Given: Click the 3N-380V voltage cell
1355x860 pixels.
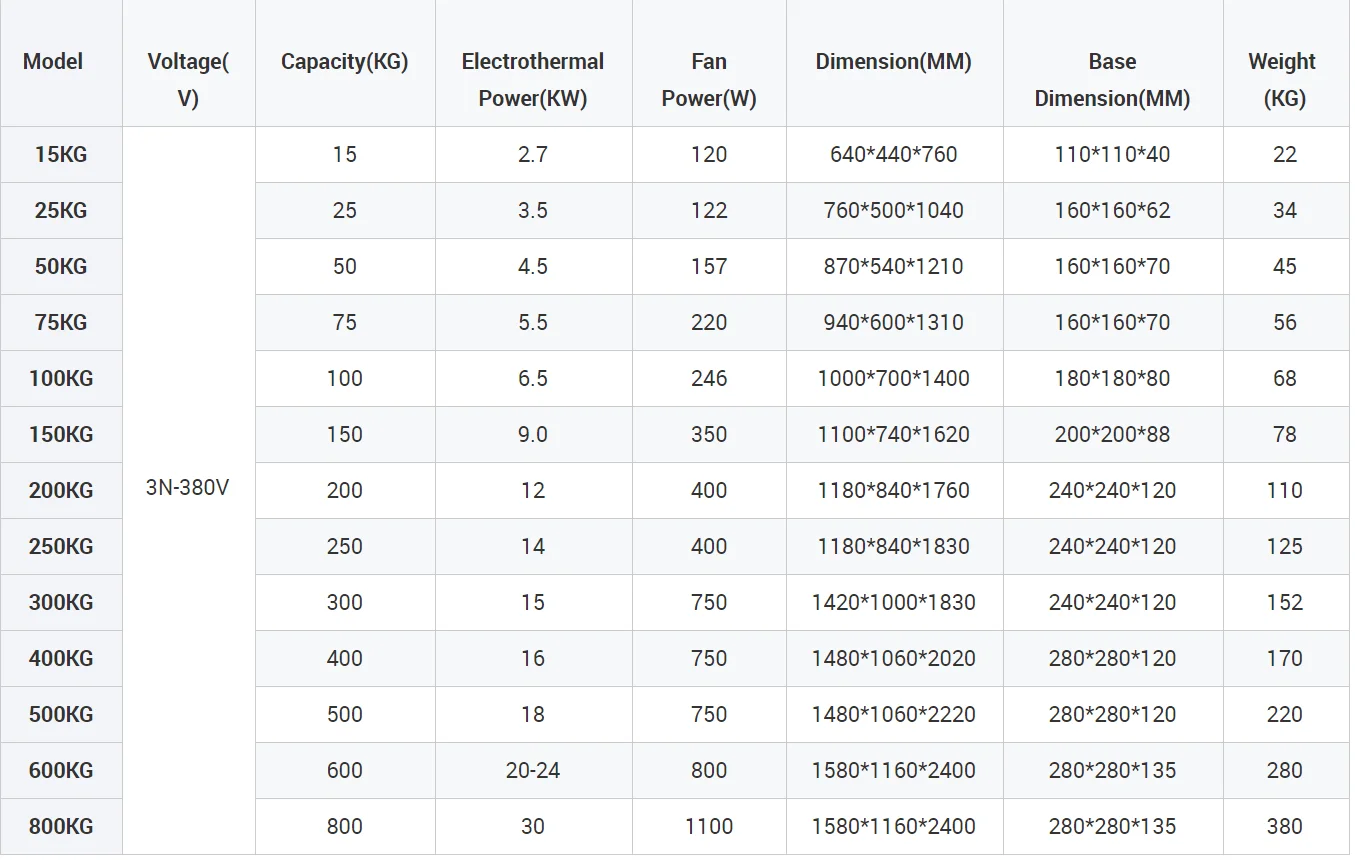Looking at the screenshot, I should (188, 490).
